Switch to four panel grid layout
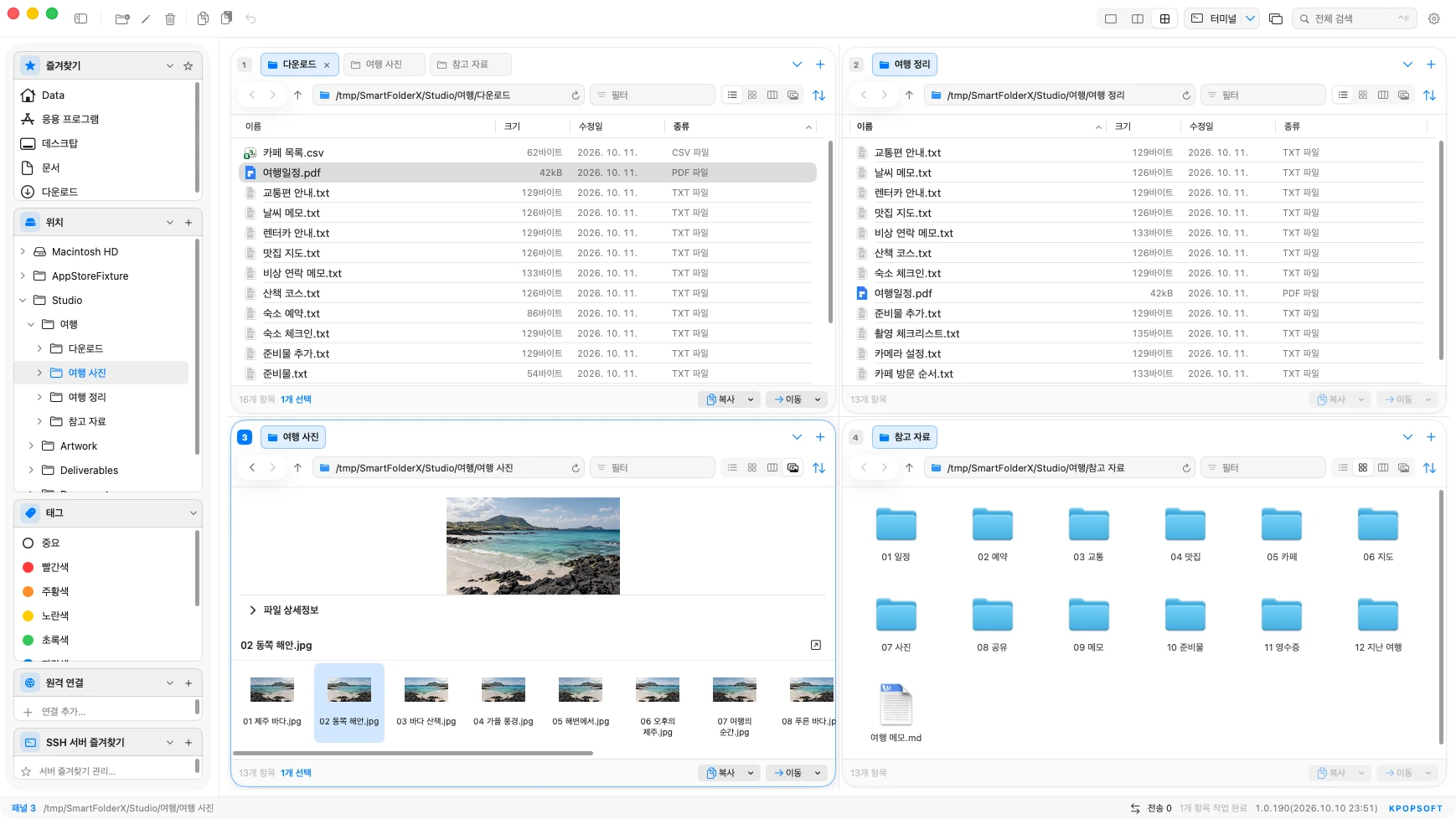This screenshot has height=819, width=1456. (1164, 18)
